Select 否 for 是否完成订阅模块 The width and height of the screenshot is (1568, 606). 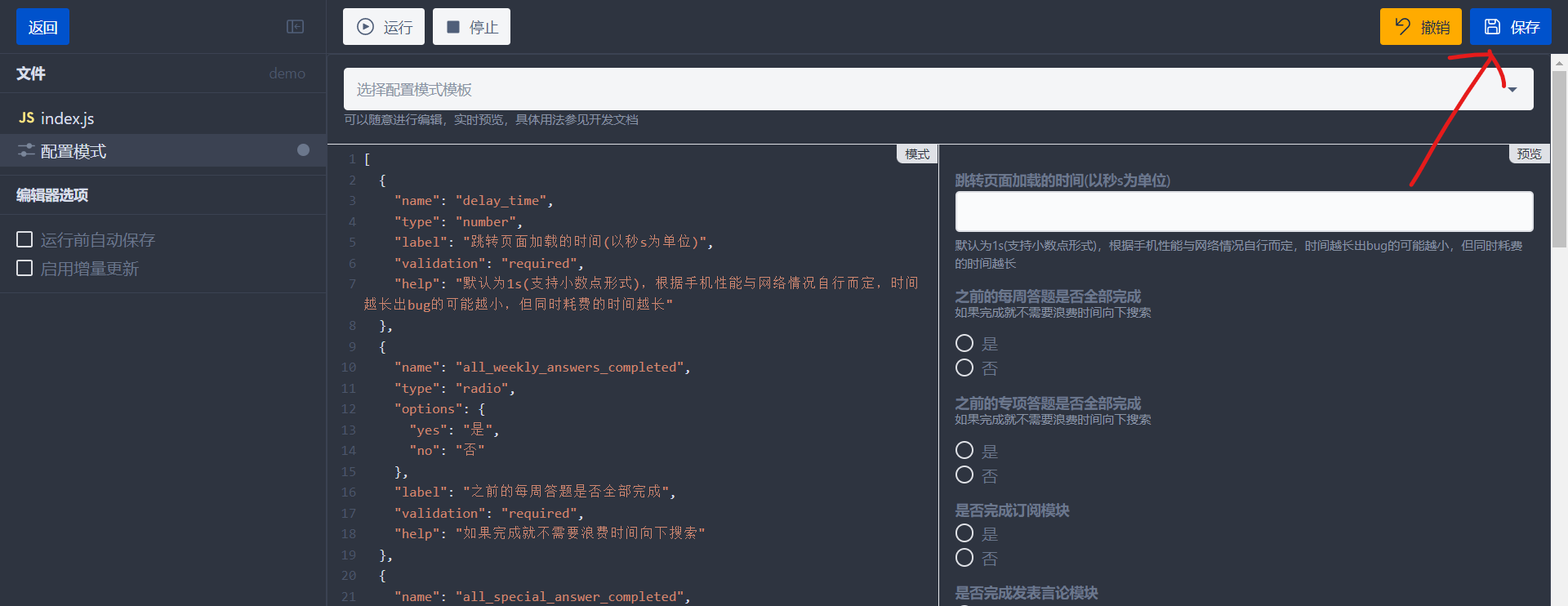[x=964, y=558]
